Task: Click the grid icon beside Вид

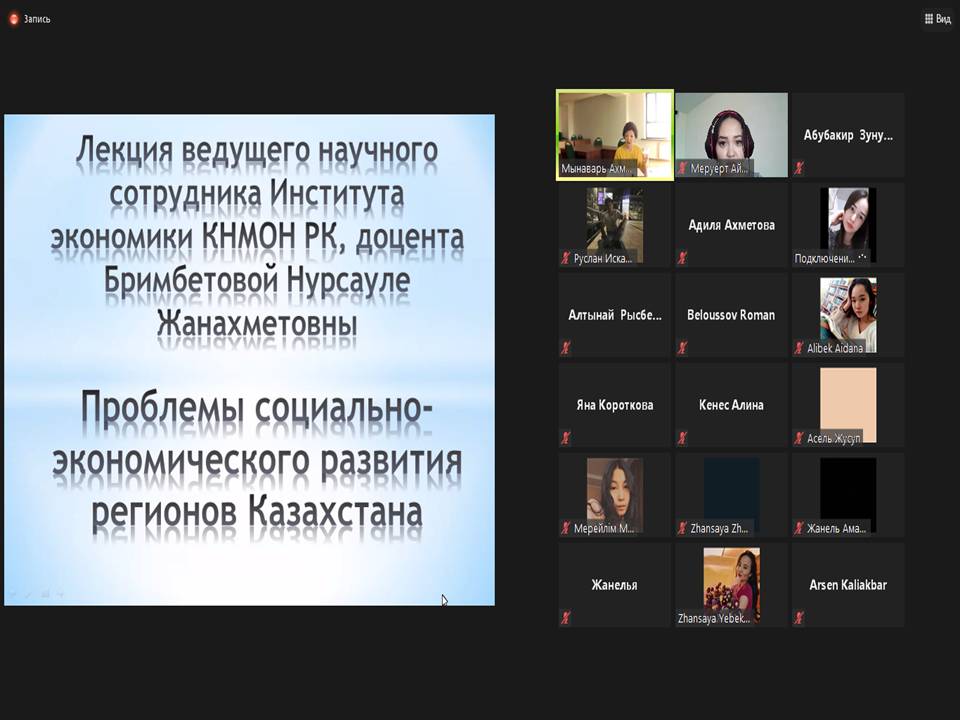Action: (927, 19)
